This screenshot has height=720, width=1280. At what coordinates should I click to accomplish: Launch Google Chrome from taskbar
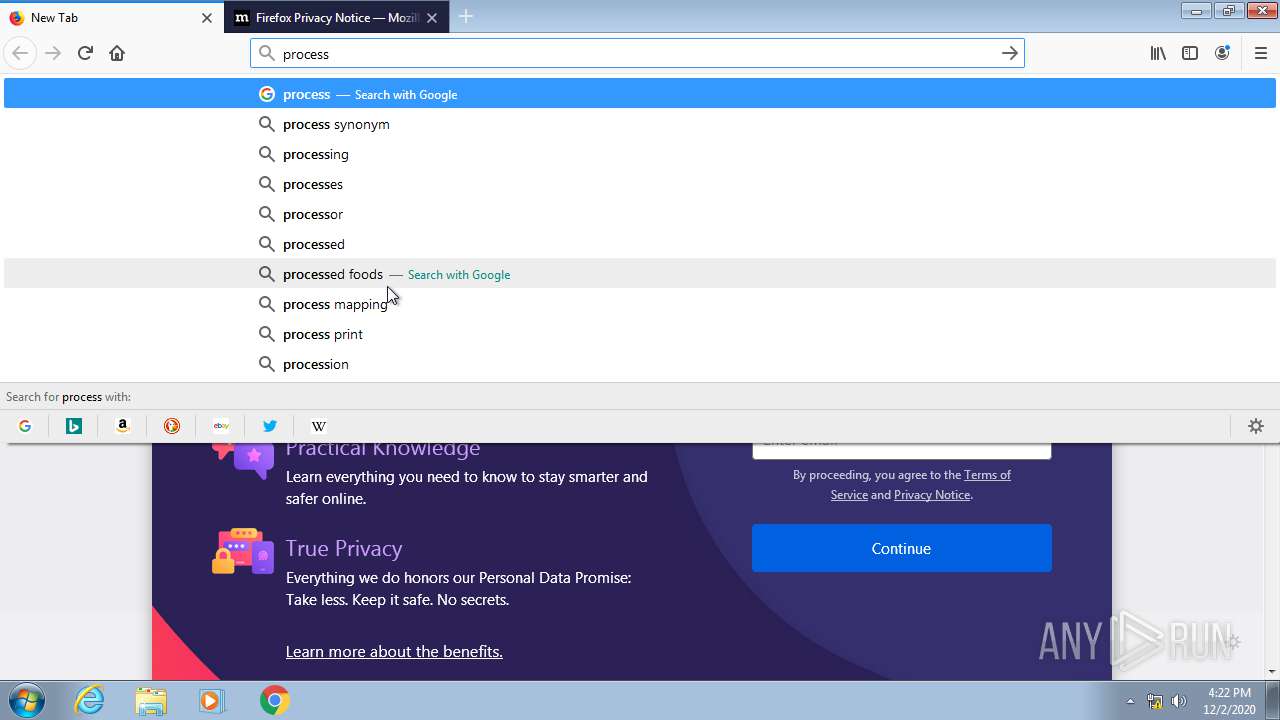pos(274,700)
